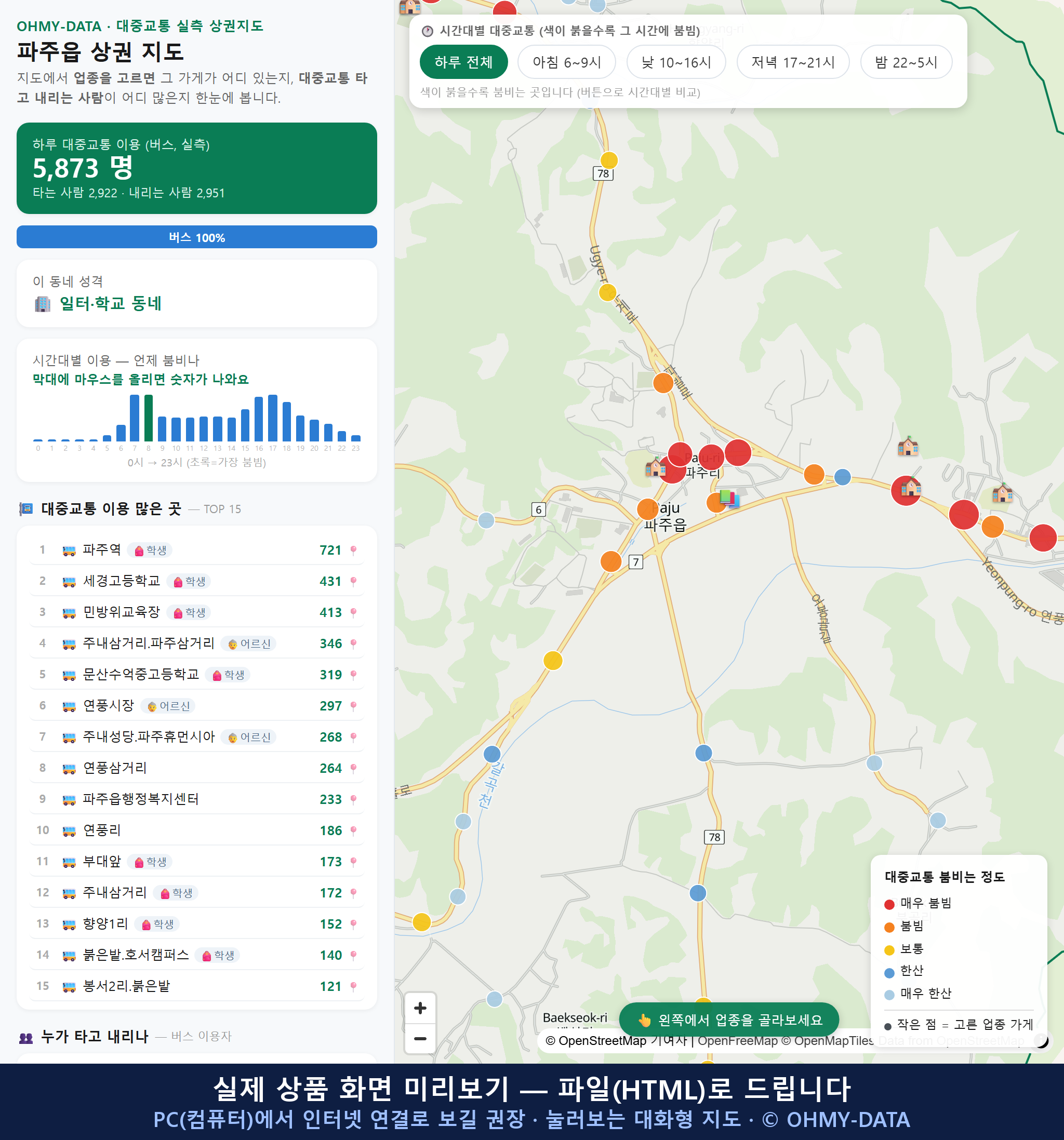Locate 세경고등학교 via its pin icon
The image size is (1064, 1140).
pyautogui.click(x=353, y=582)
